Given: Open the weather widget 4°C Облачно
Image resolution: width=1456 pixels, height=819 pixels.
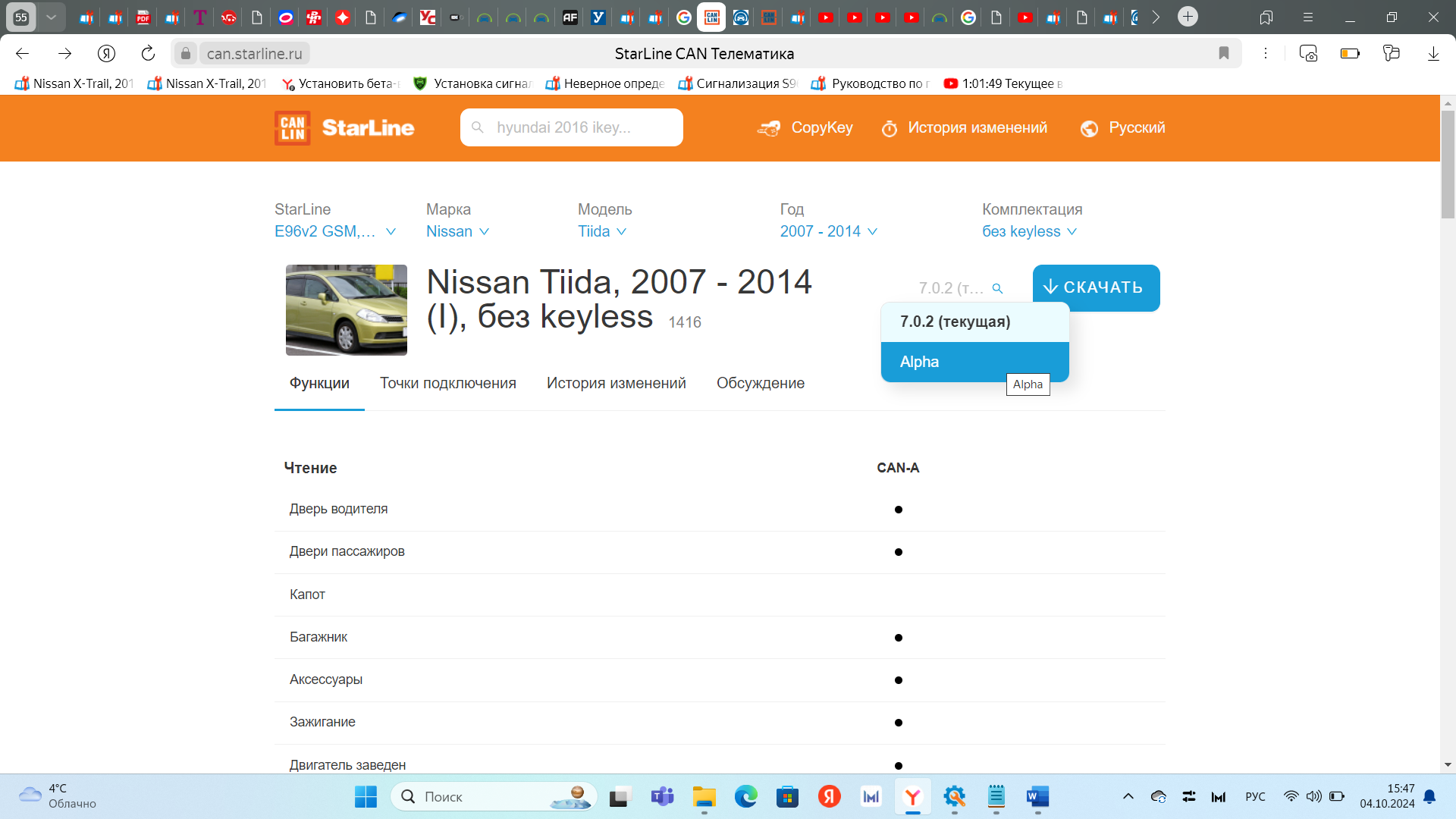Looking at the screenshot, I should pyautogui.click(x=58, y=796).
